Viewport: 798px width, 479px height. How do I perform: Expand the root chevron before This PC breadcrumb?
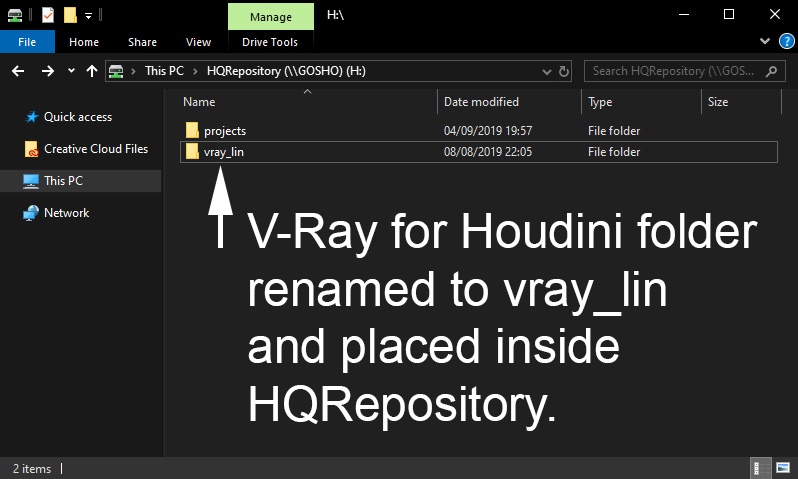point(133,71)
